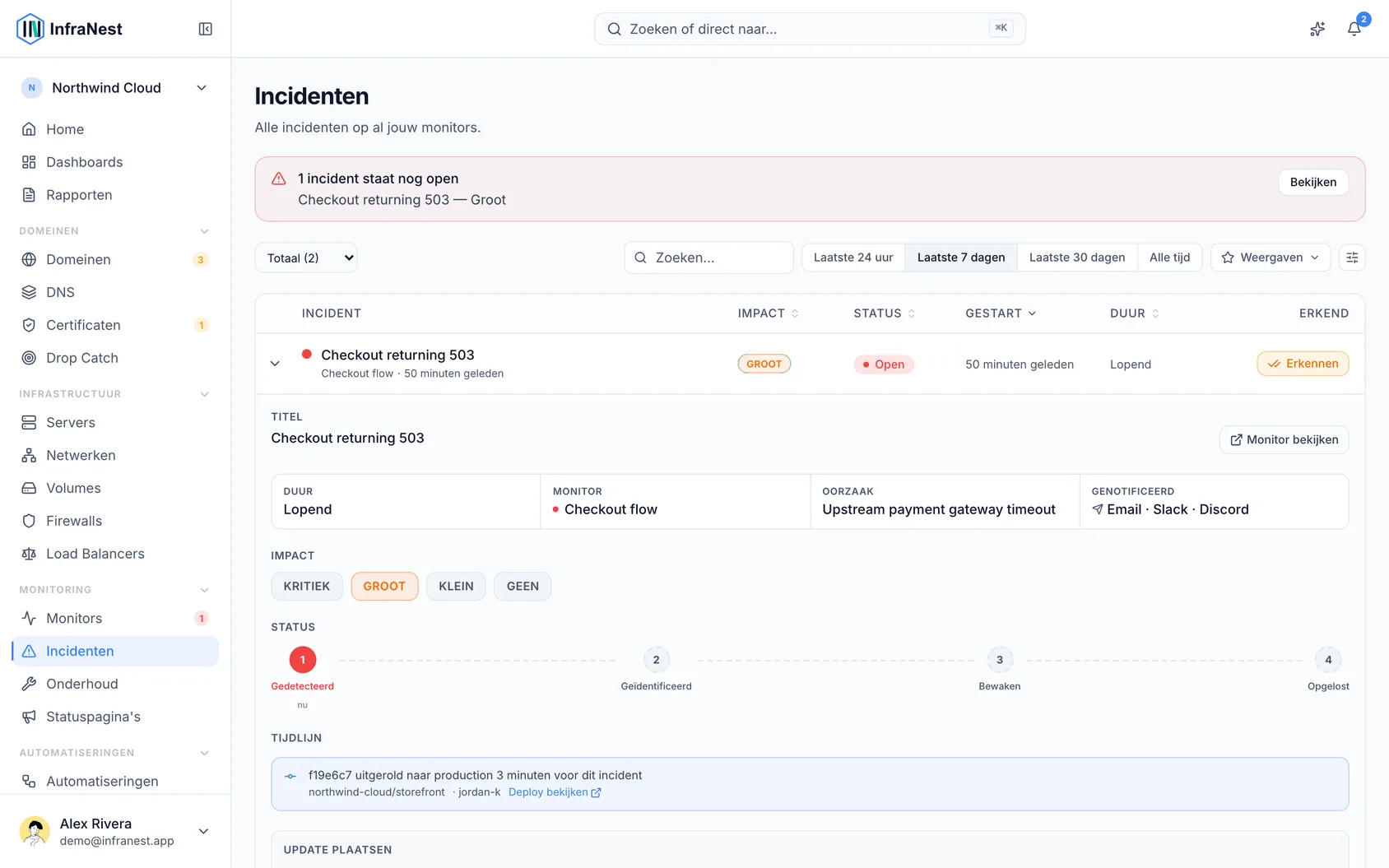Screen dimensions: 1389x868
Task: Navigate to Load Balancers
Action: 115,554
